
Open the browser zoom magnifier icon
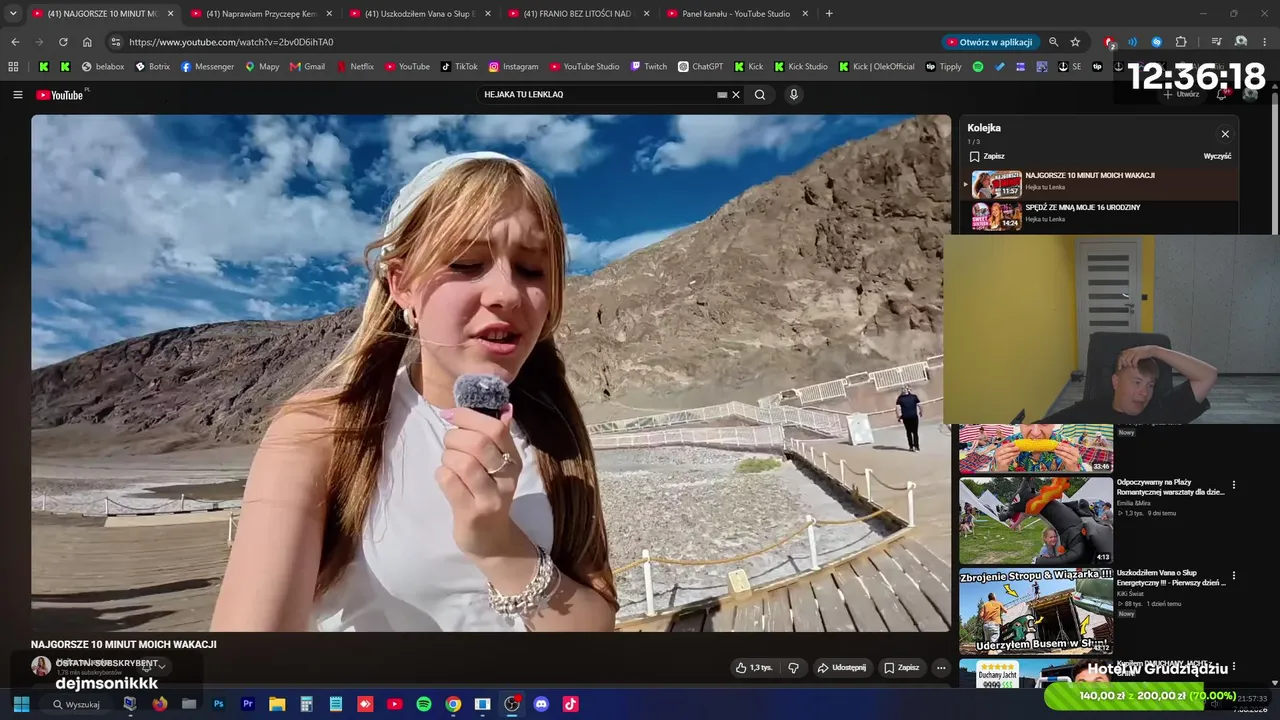1053,42
